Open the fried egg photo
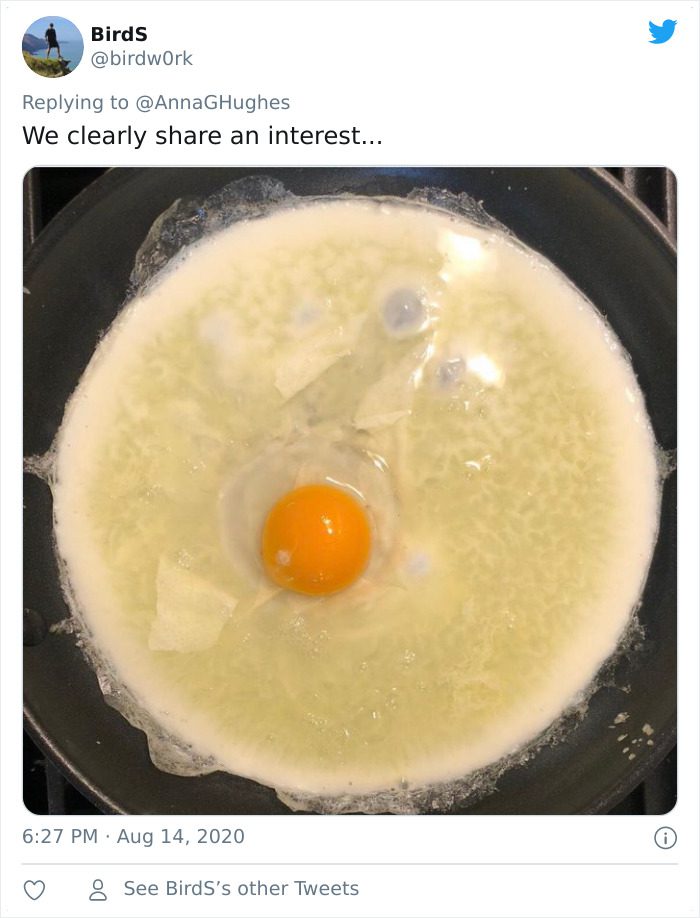This screenshot has height=918, width=700. pyautogui.click(x=350, y=491)
